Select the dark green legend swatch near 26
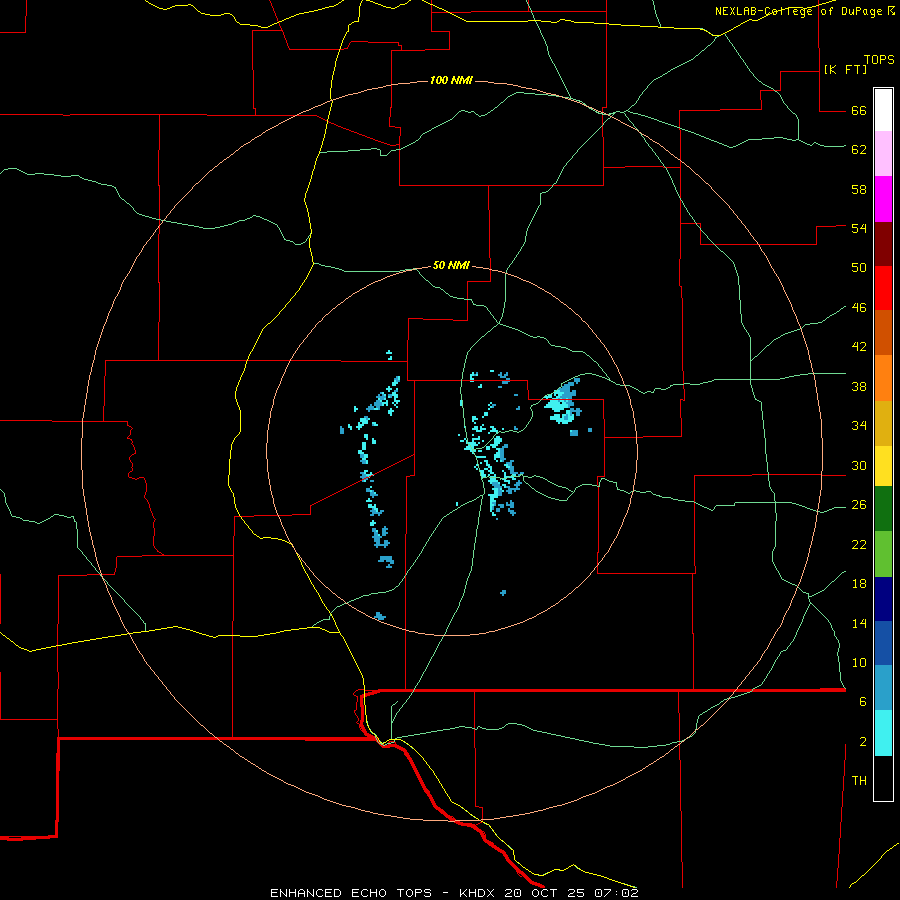This screenshot has width=900, height=900. point(883,509)
